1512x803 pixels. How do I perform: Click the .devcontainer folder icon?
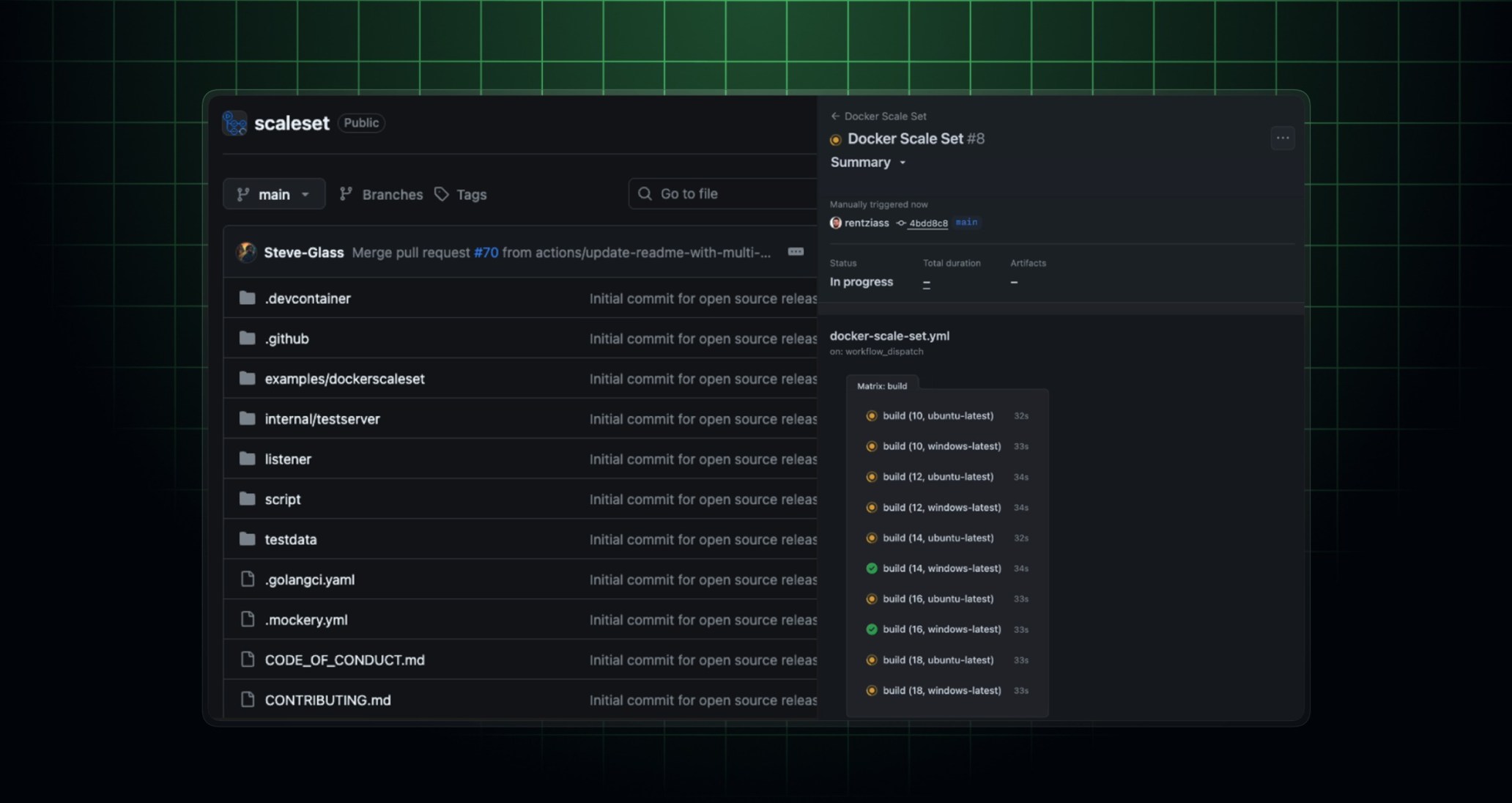click(248, 298)
